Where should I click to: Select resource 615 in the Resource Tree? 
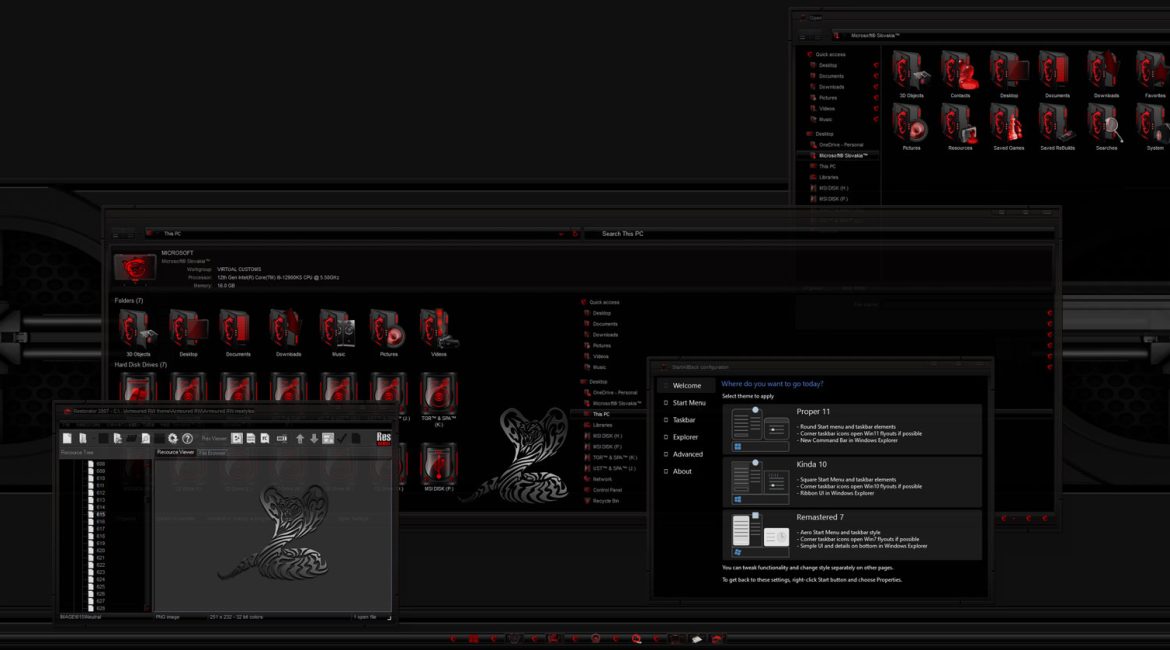click(101, 515)
